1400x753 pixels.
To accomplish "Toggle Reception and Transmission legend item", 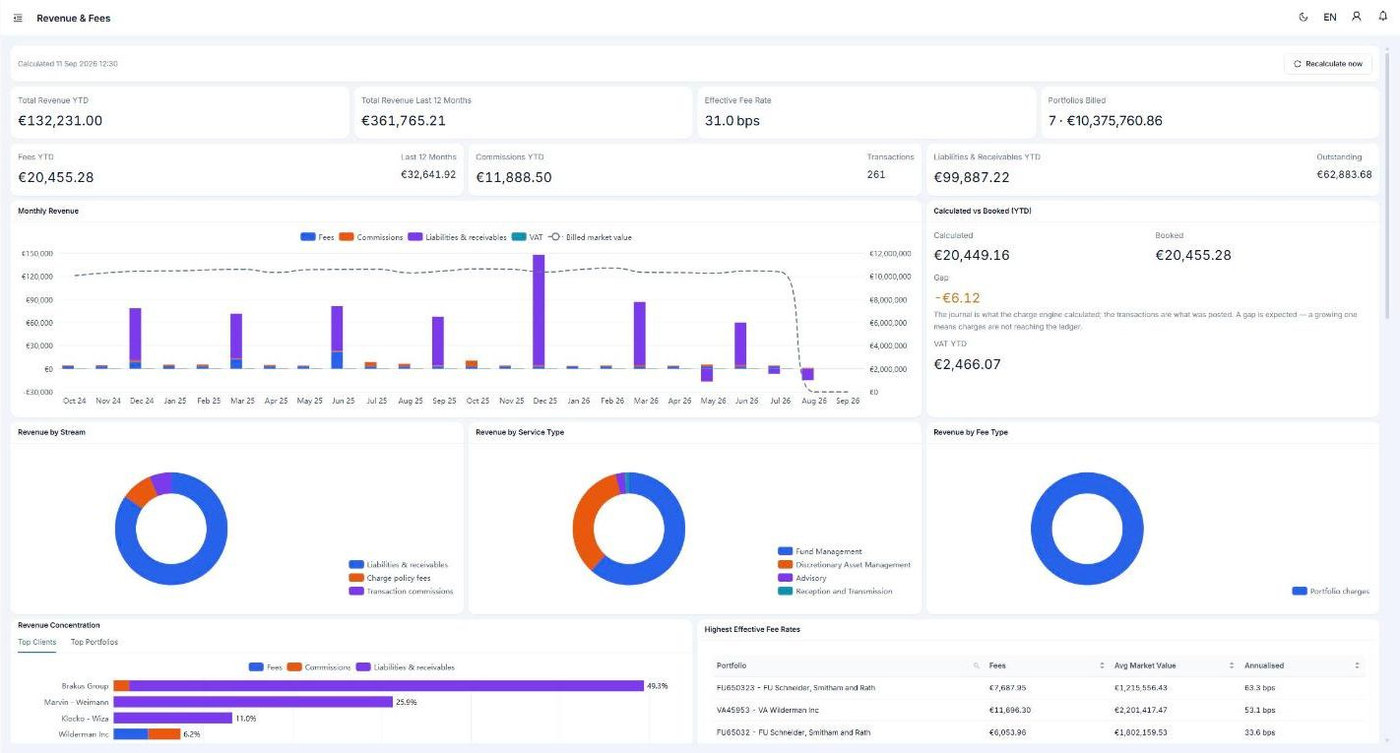I will pyautogui.click(x=835, y=591).
